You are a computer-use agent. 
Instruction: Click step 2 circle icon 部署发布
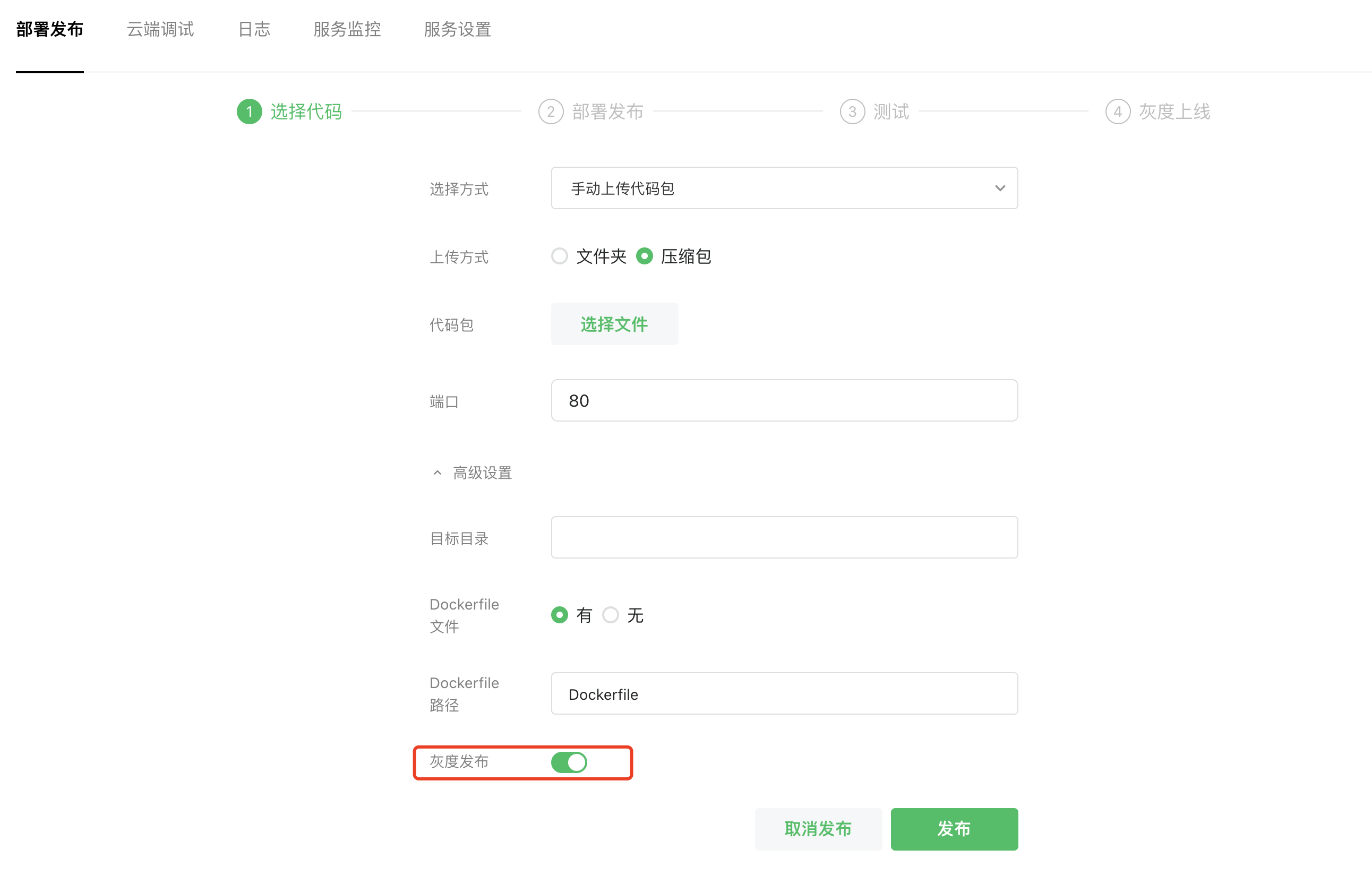pos(551,111)
